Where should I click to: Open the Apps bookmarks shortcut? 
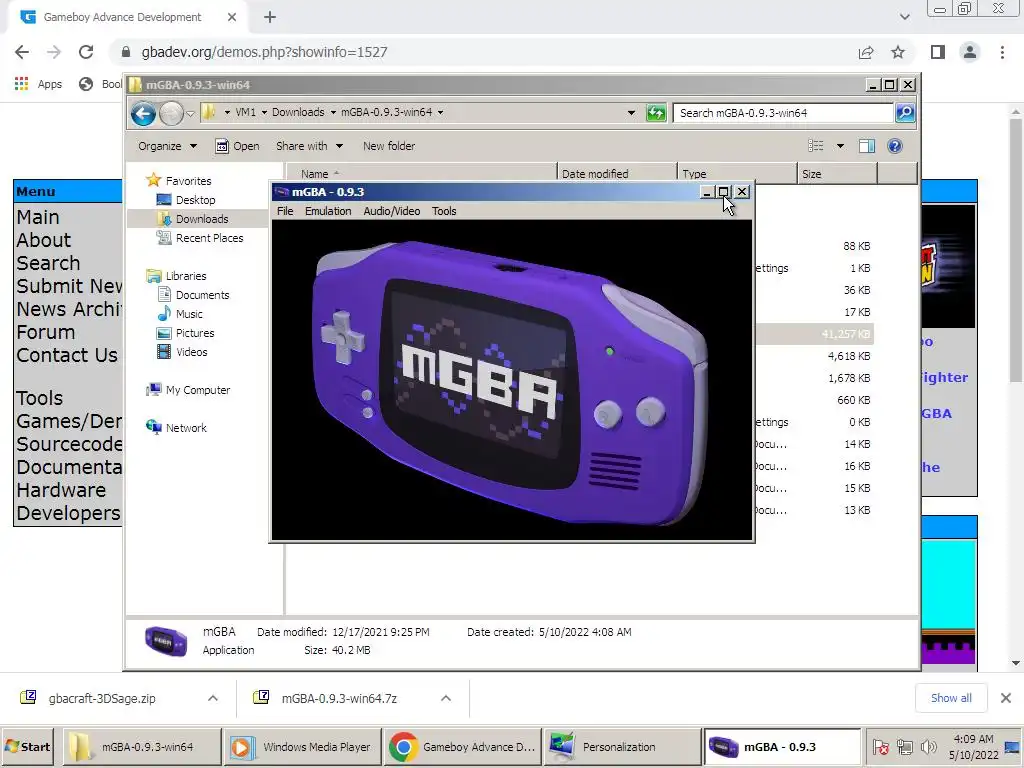pyautogui.click(x=38, y=84)
